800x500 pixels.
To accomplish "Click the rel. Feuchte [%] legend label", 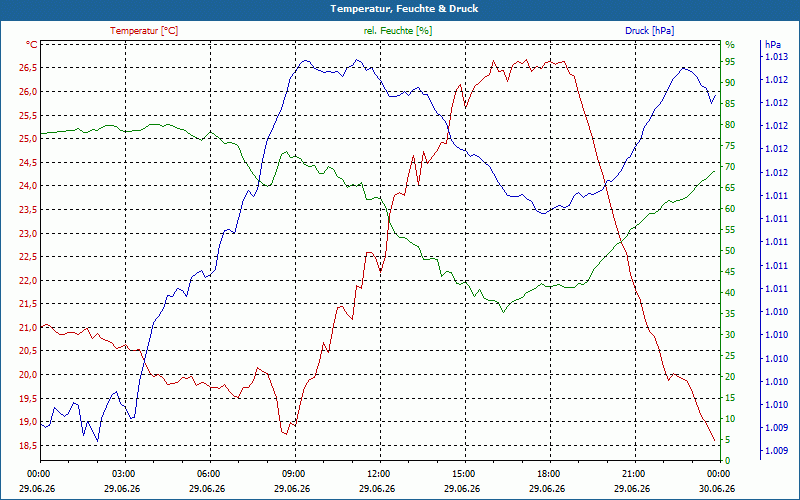I will point(397,31).
